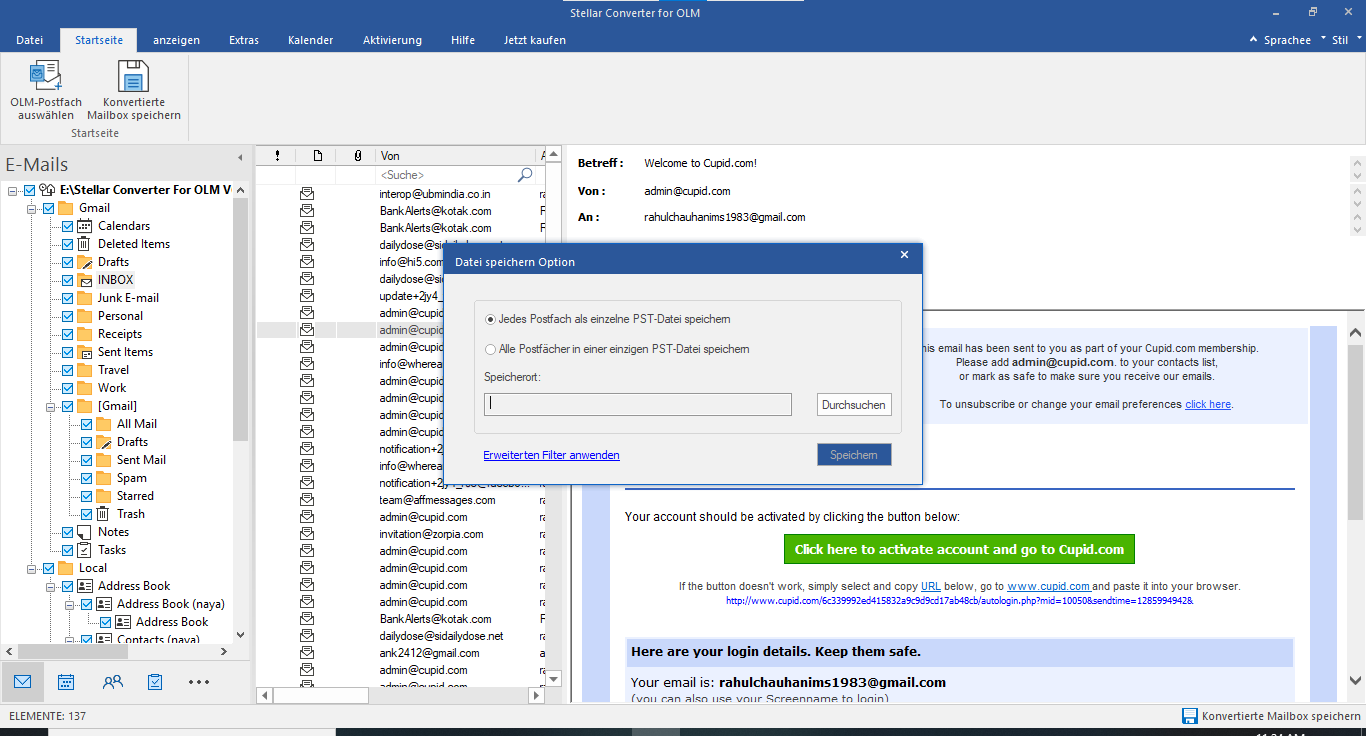Collapse the Gmail folder tree node

click(x=32, y=208)
